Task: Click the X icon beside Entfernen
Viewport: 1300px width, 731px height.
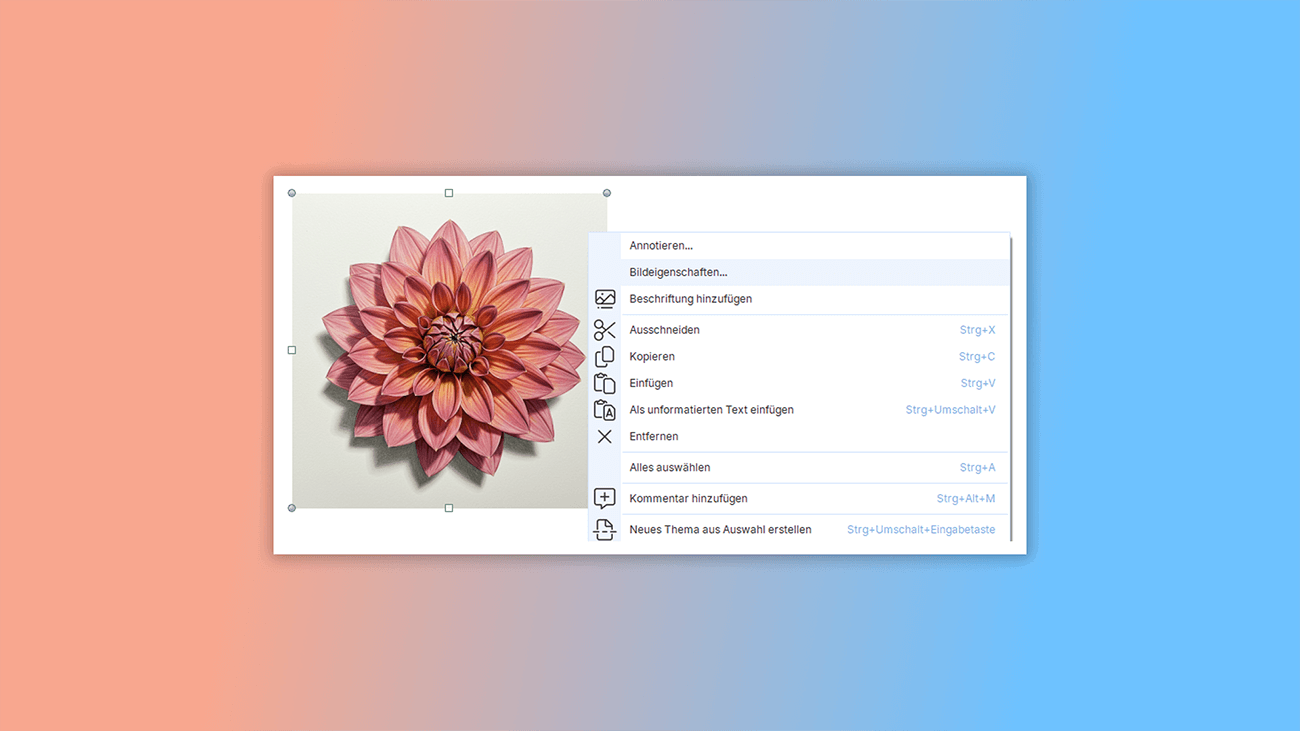Action: tap(604, 437)
